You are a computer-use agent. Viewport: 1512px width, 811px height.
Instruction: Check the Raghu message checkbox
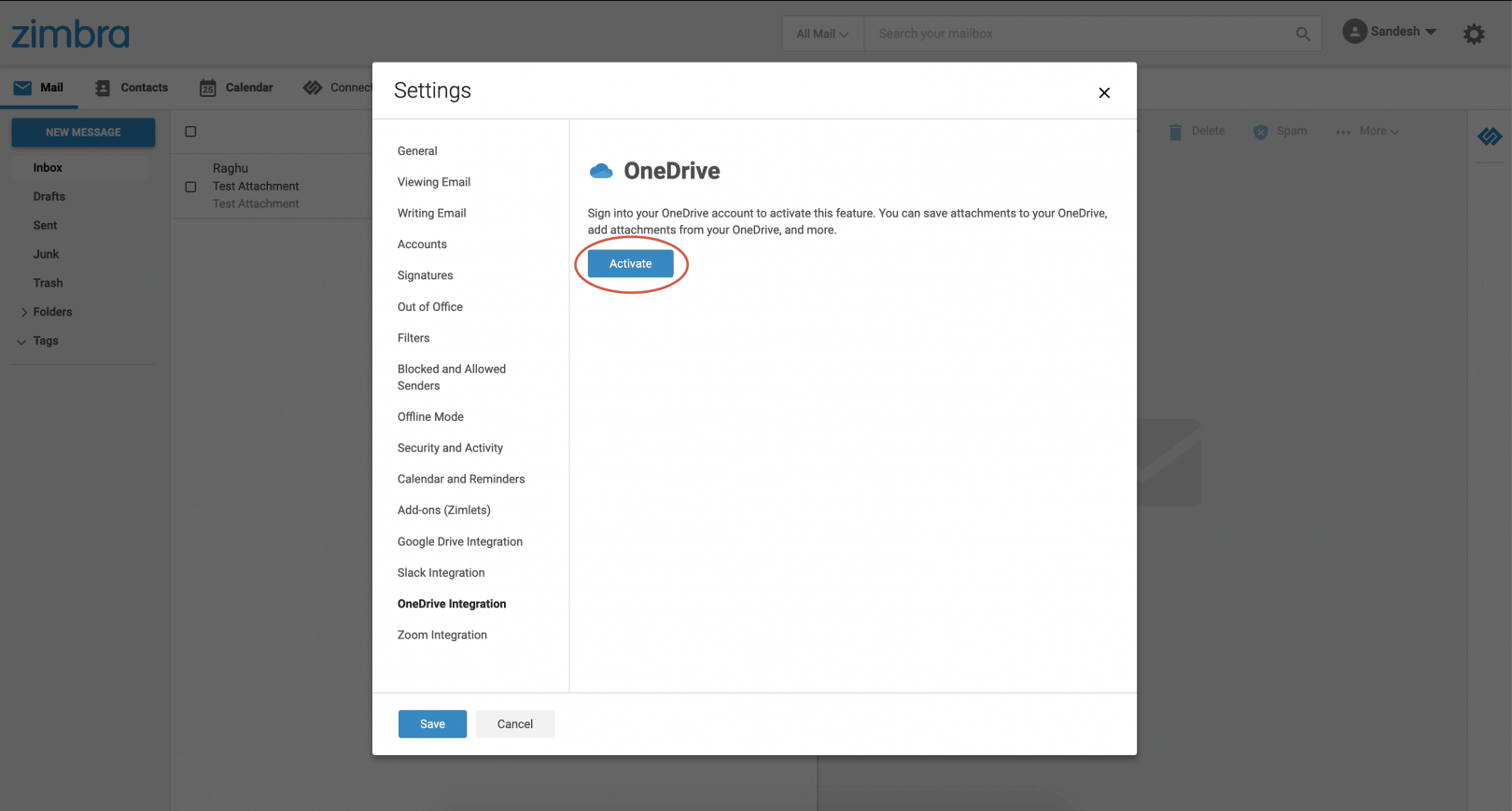(x=190, y=187)
